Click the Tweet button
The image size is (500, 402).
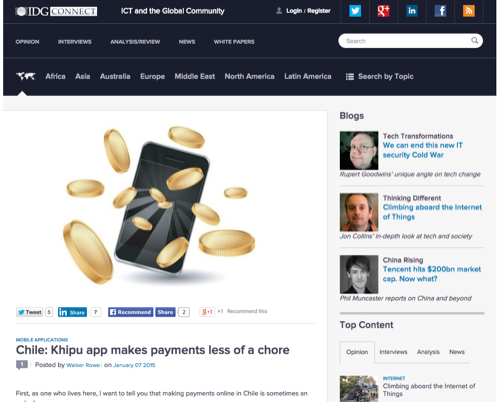point(29,312)
